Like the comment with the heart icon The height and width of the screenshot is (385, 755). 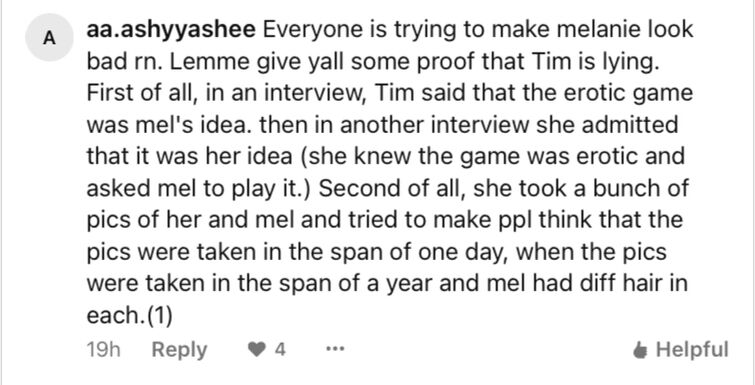point(256,349)
